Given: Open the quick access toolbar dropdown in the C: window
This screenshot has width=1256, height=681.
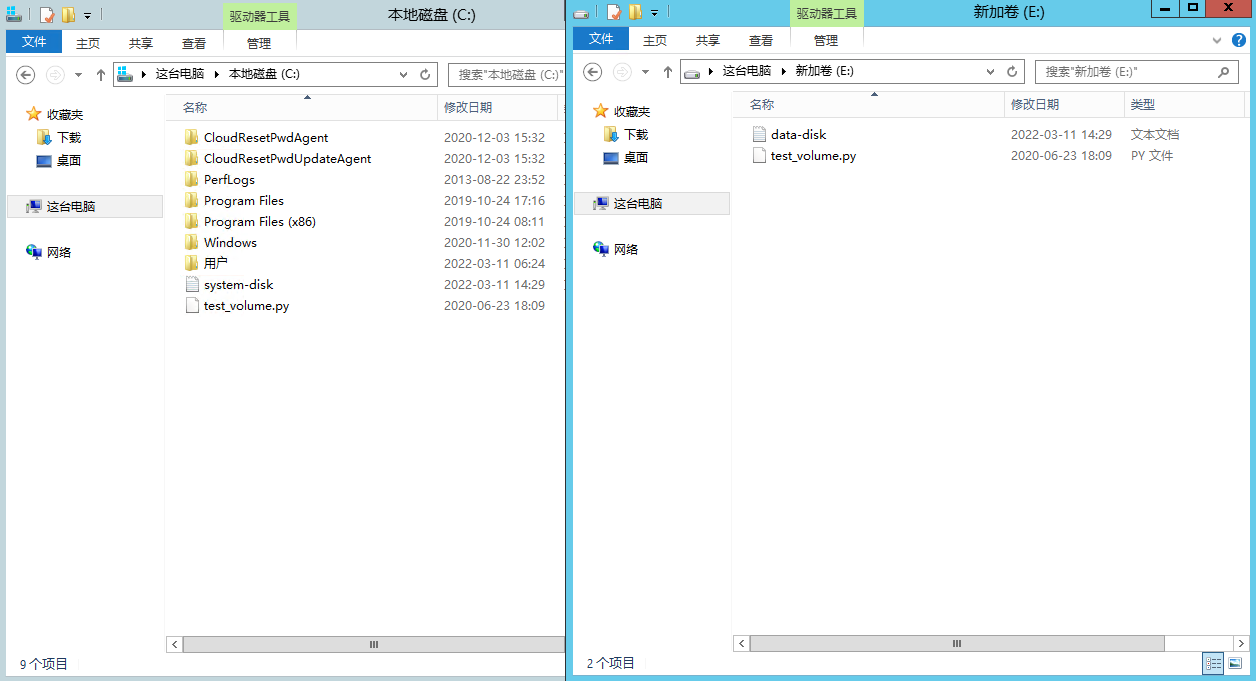Looking at the screenshot, I should pos(87,16).
